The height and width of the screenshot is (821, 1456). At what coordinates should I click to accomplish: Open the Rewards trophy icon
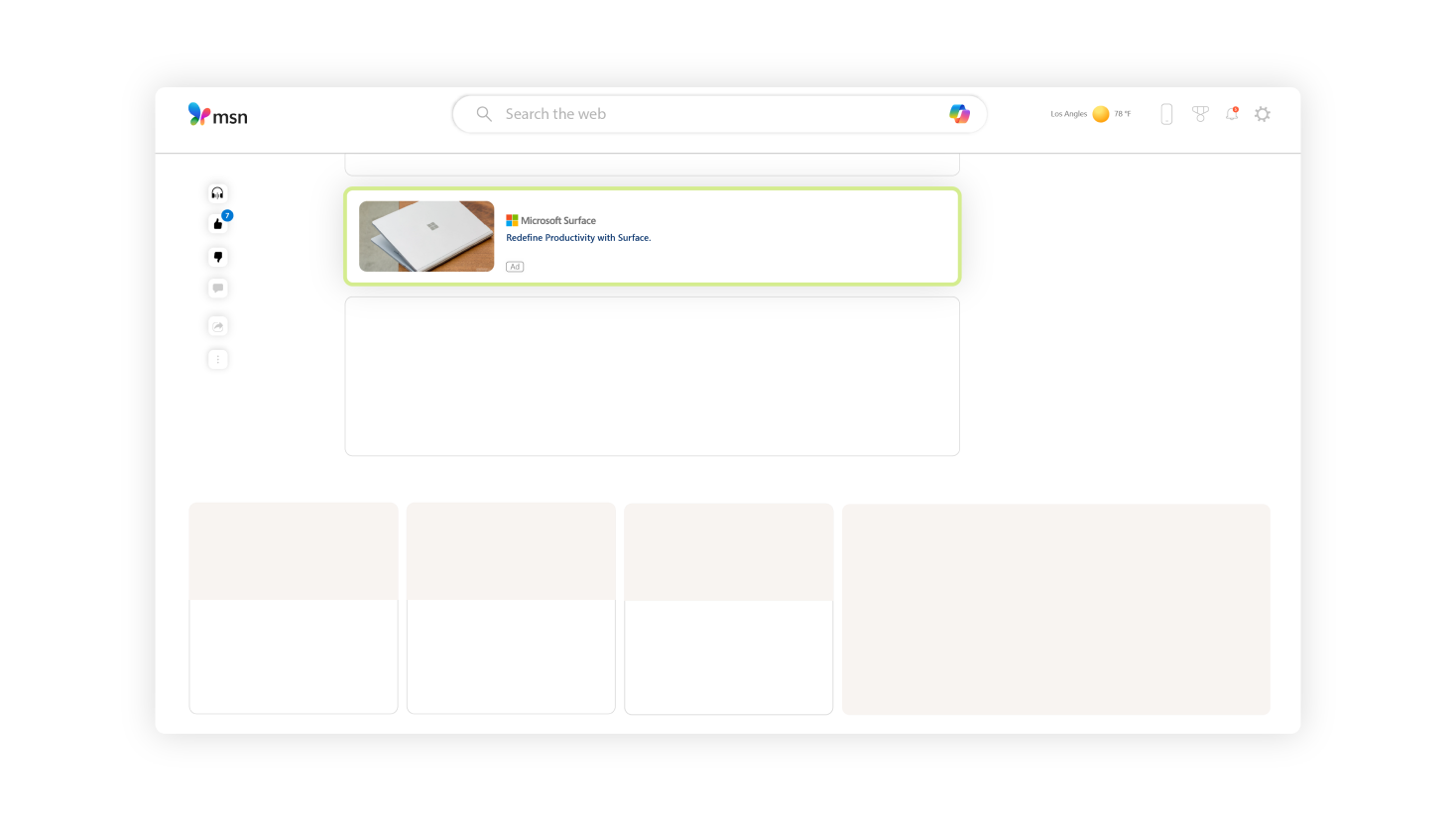(x=1200, y=114)
